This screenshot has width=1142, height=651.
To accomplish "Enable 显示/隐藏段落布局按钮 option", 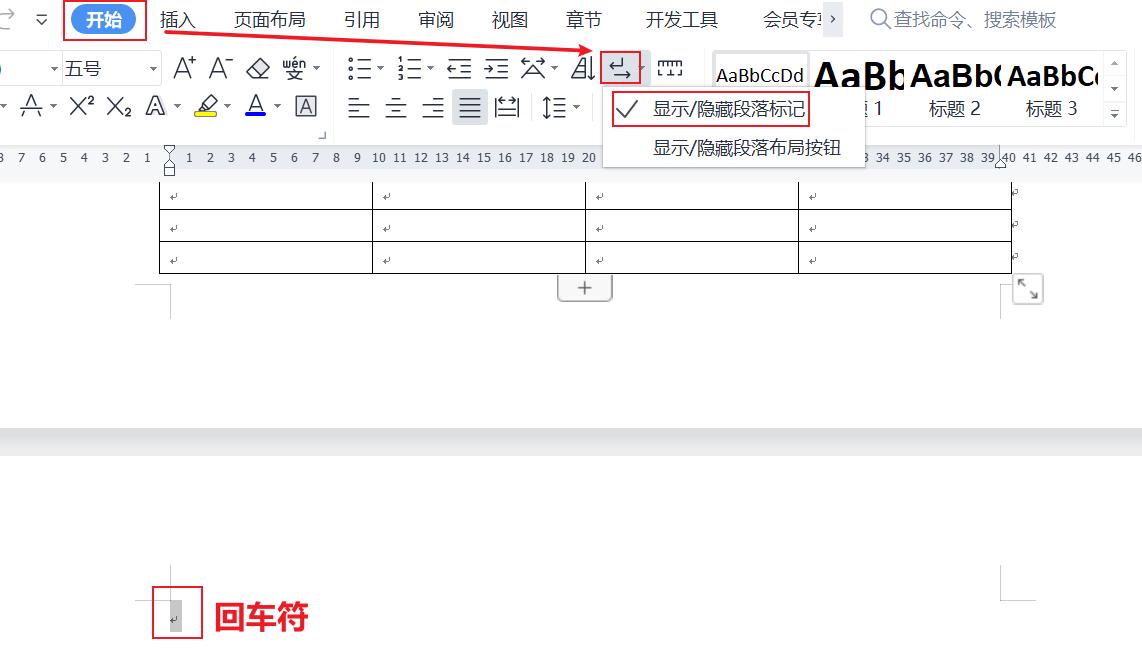I will point(745,148).
